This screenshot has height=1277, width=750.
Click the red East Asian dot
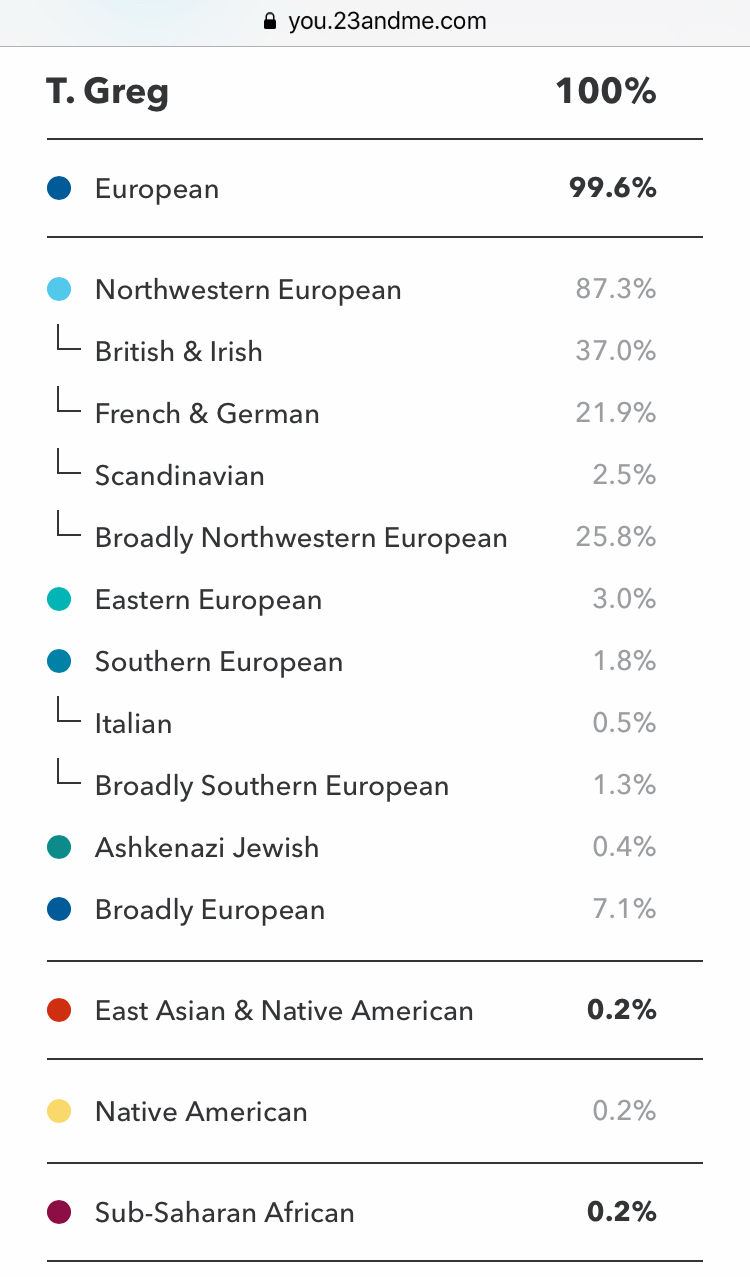pyautogui.click(x=59, y=1010)
